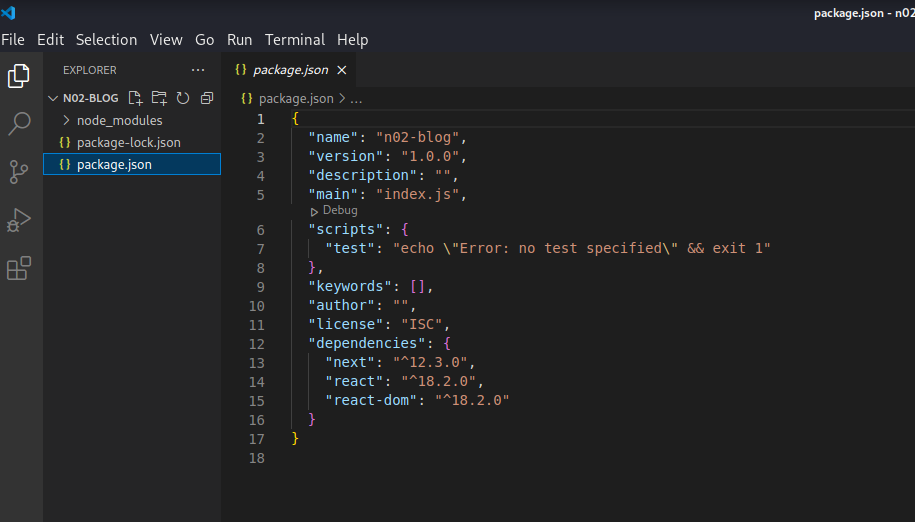Refresh the Explorer file tree
Viewport: 915px width, 522px height.
183,98
